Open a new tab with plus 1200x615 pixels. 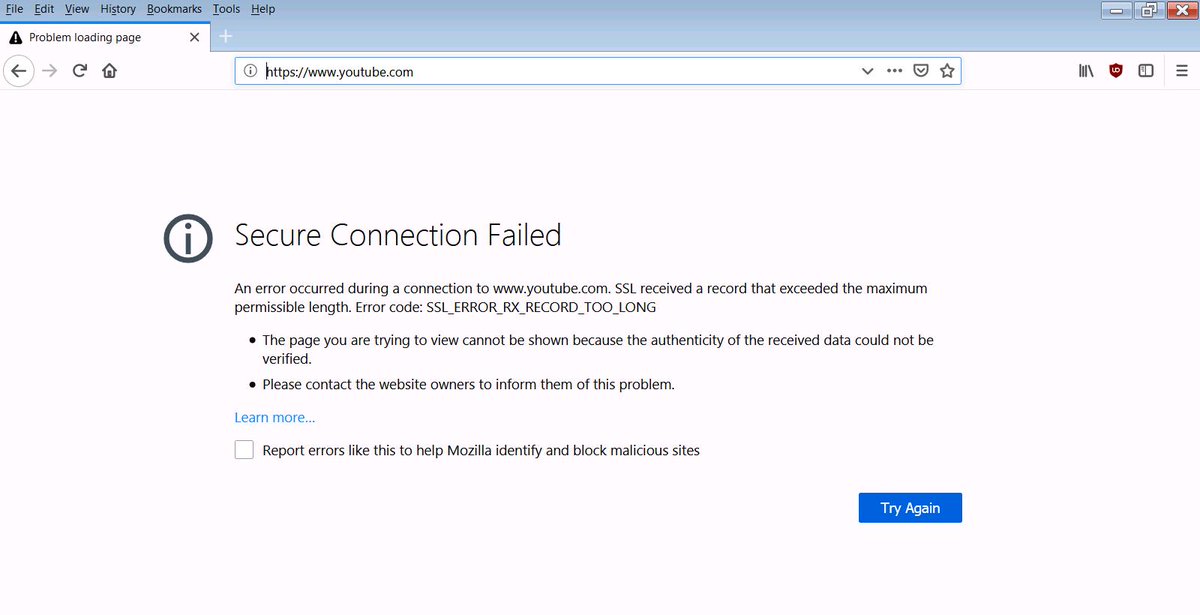(x=226, y=37)
